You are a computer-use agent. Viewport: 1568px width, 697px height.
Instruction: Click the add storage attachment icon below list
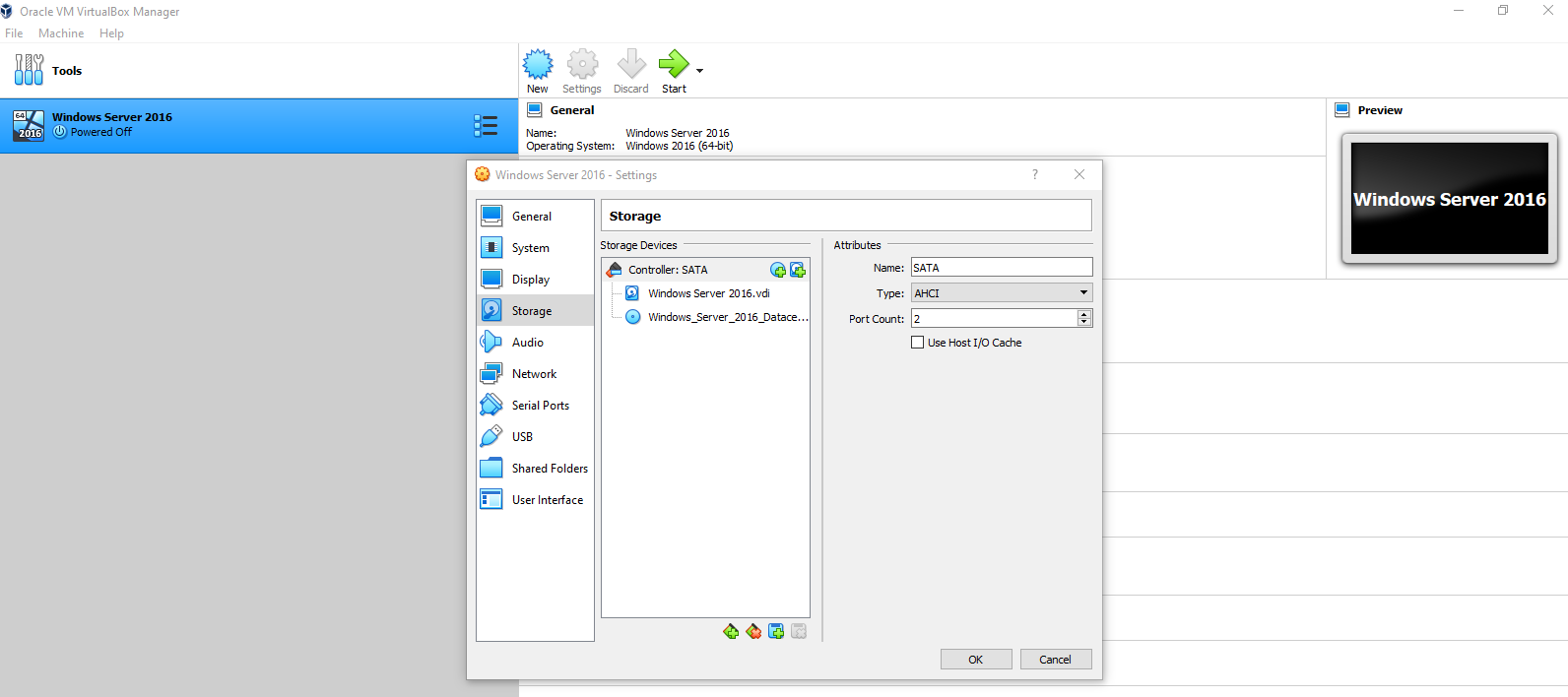point(776,631)
